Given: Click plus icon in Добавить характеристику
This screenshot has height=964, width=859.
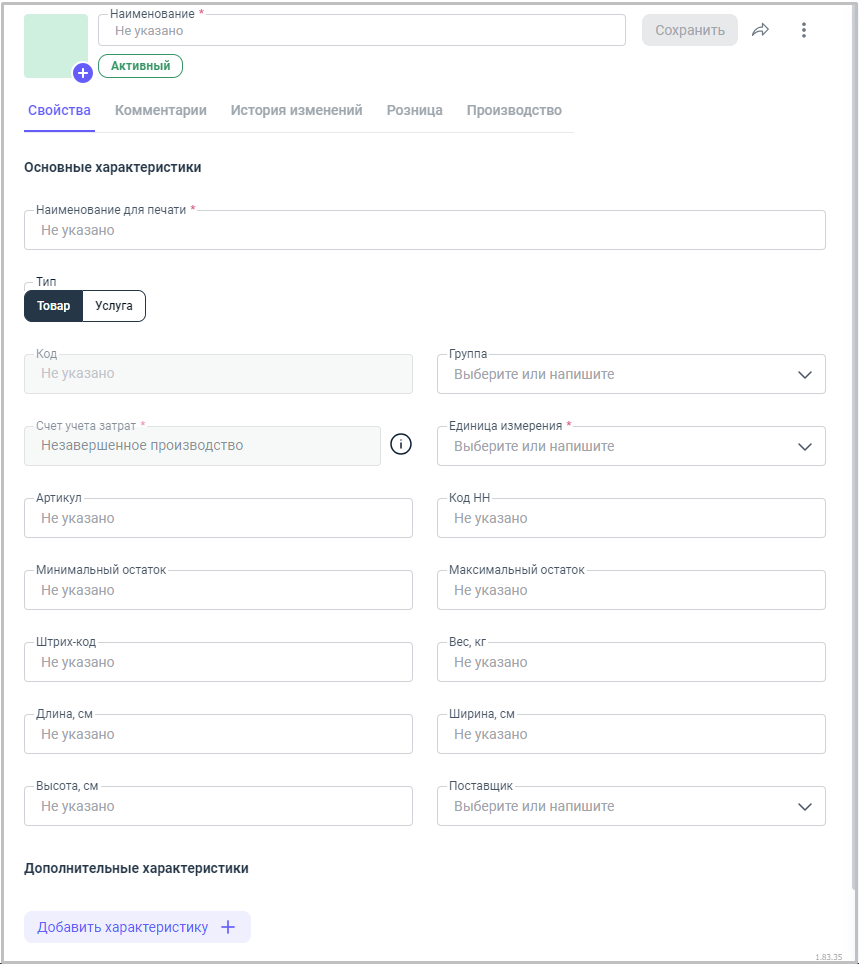Looking at the screenshot, I should pyautogui.click(x=228, y=927).
